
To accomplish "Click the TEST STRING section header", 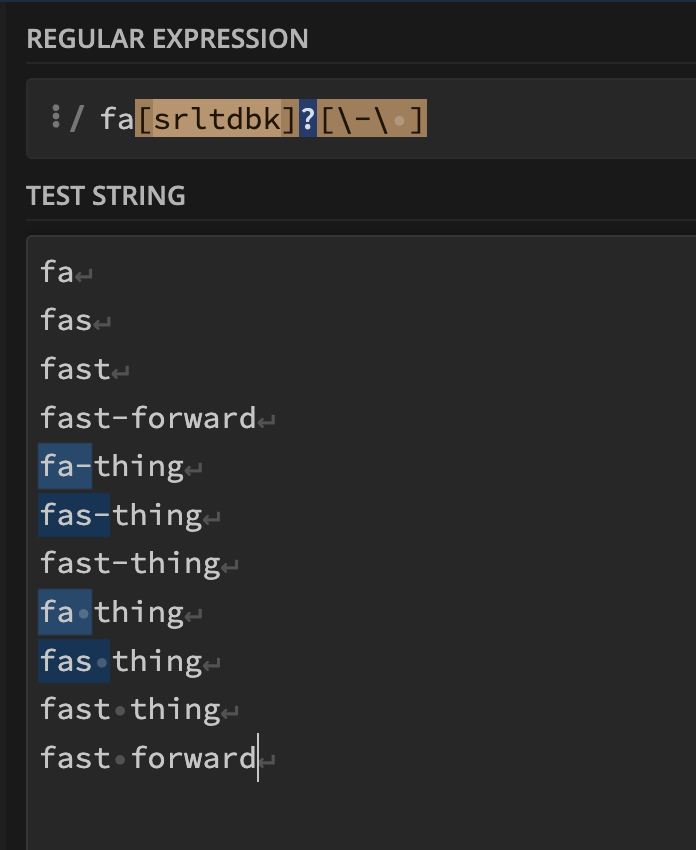I will click(105, 196).
